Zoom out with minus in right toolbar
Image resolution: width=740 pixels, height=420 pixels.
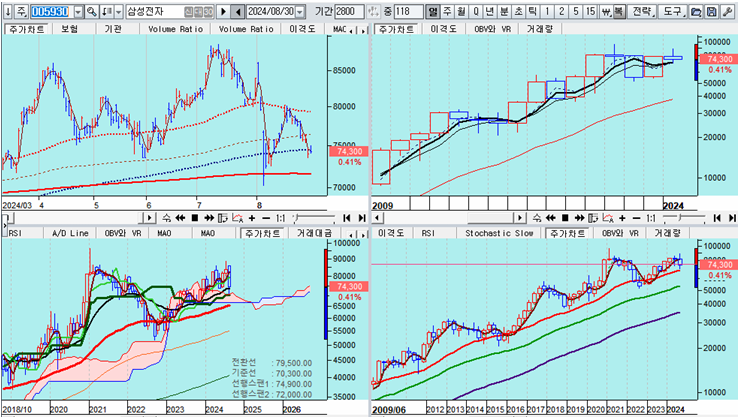click(x=637, y=218)
